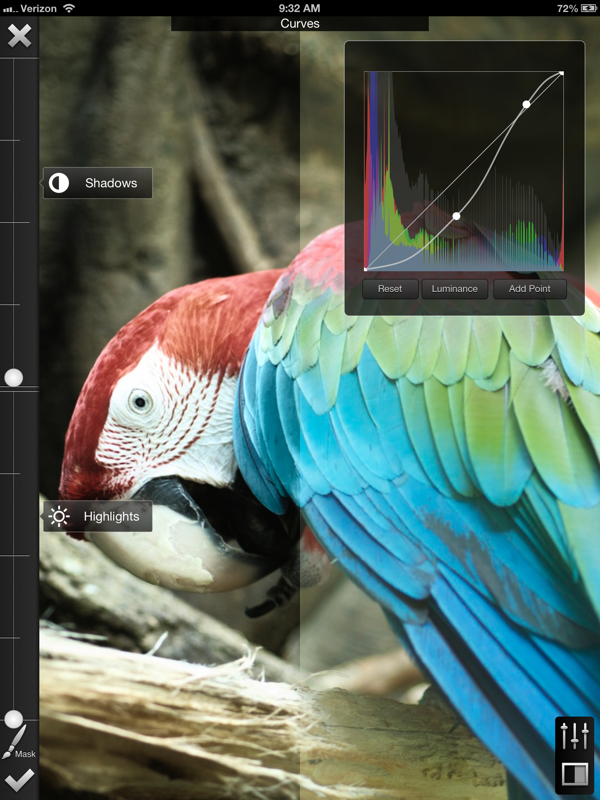Tap the half-circle Shadows icon
Viewport: 600px width, 800px height.
[x=60, y=183]
